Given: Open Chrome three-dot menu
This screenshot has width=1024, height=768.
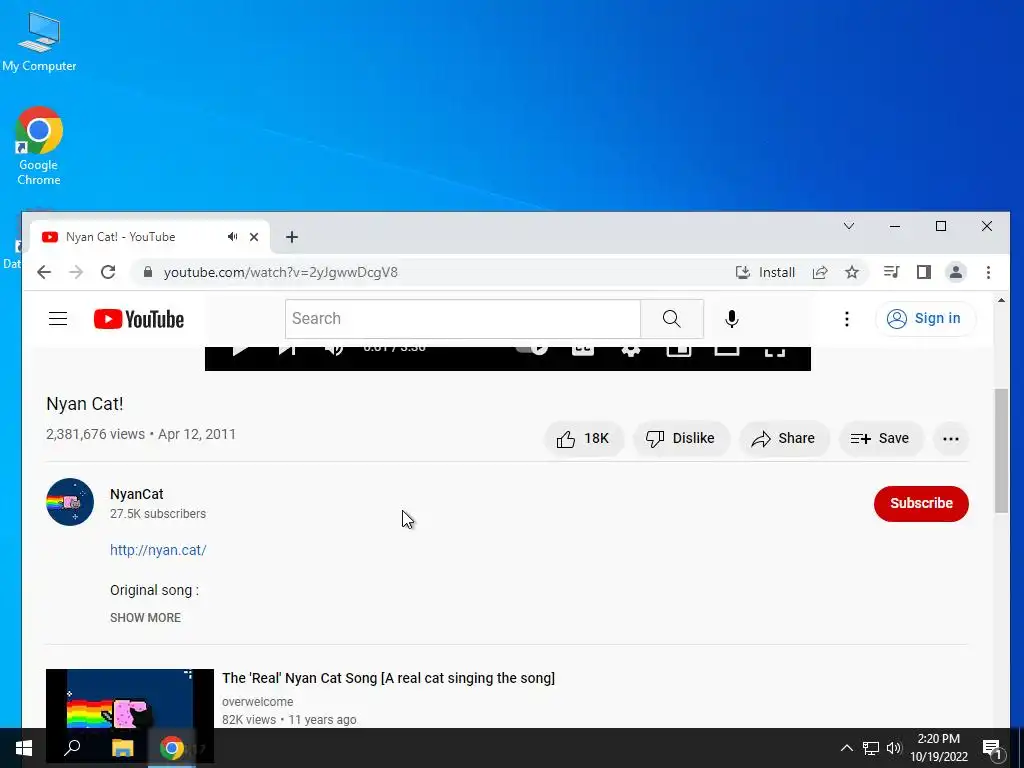Looking at the screenshot, I should point(988,272).
